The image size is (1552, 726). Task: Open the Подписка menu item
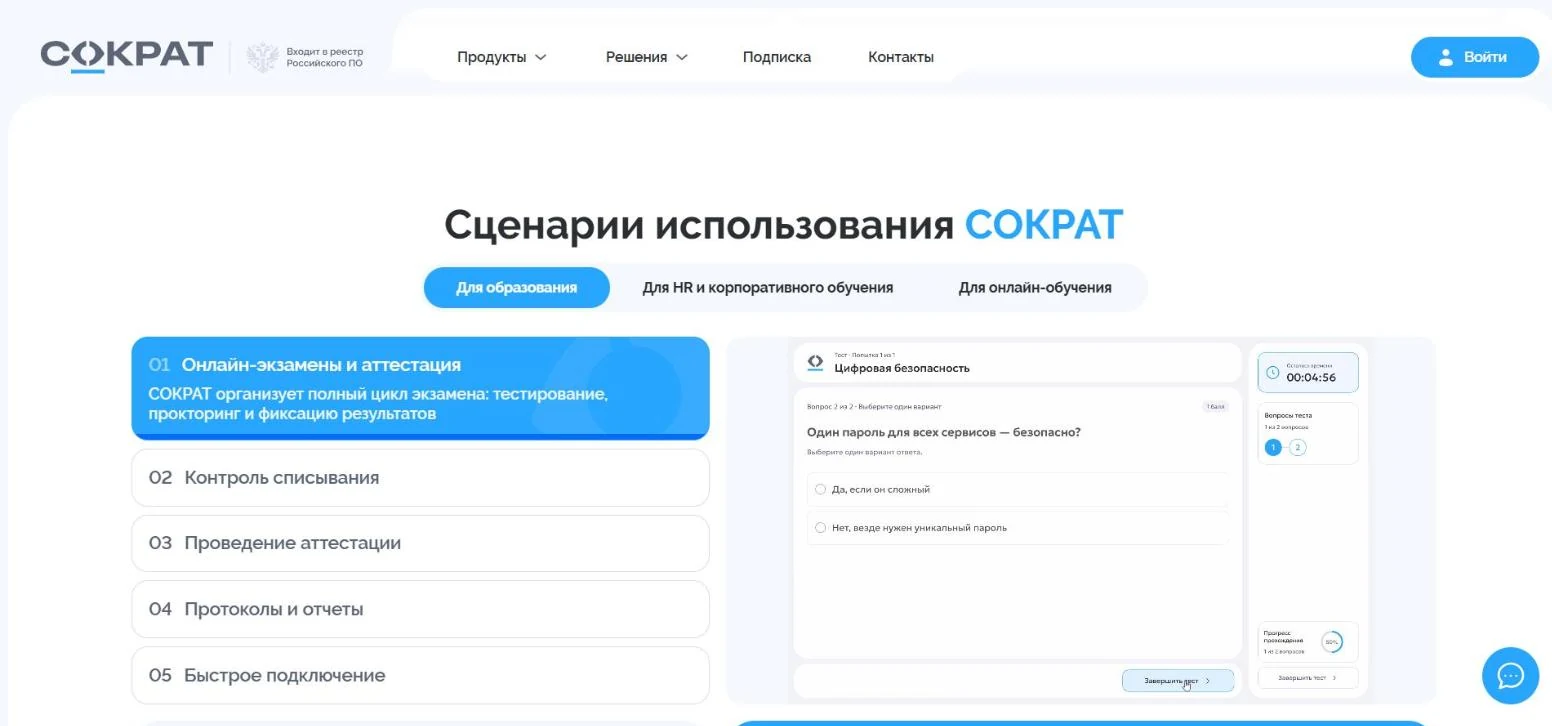[777, 57]
